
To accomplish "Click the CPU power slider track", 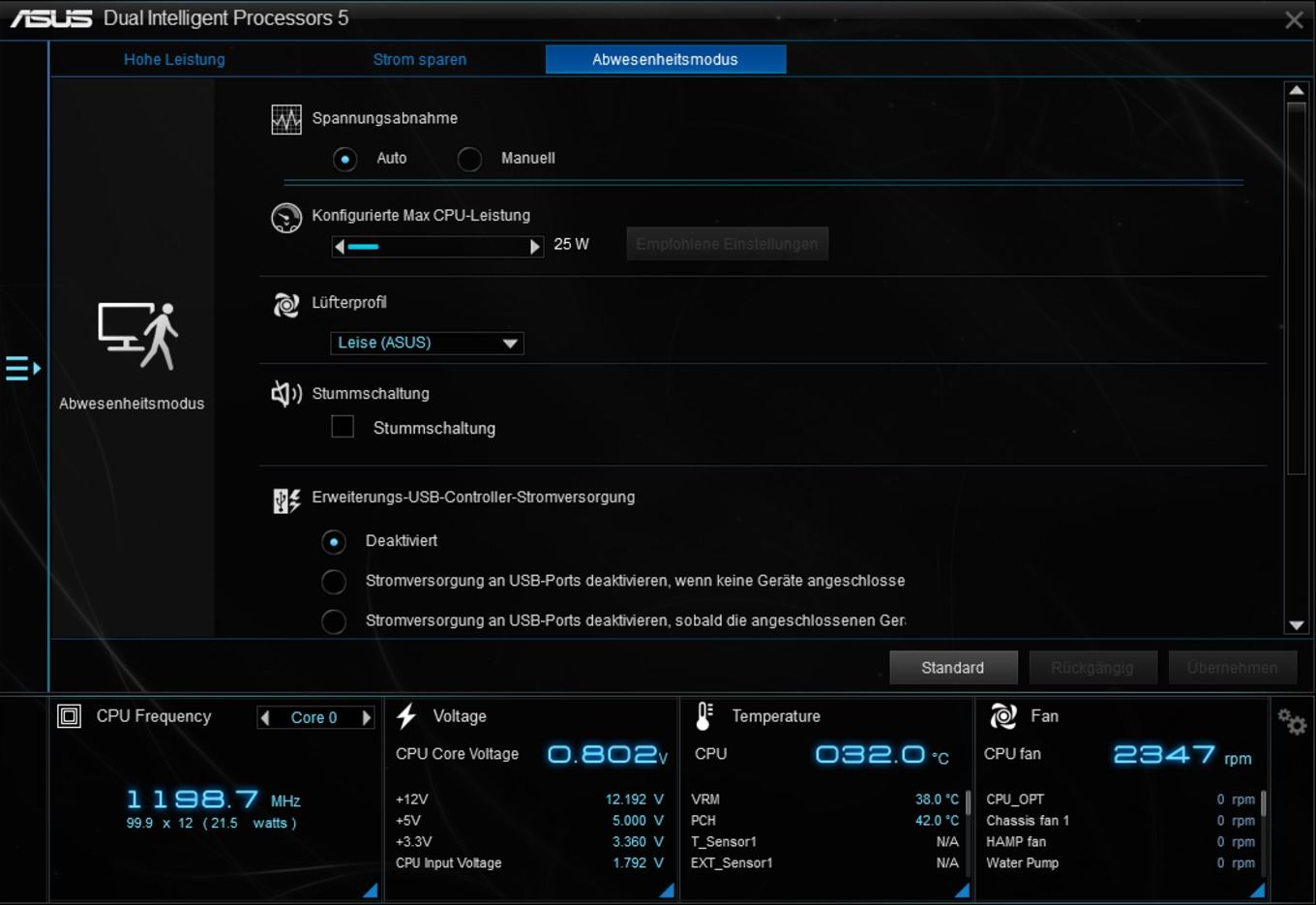I will (437, 247).
